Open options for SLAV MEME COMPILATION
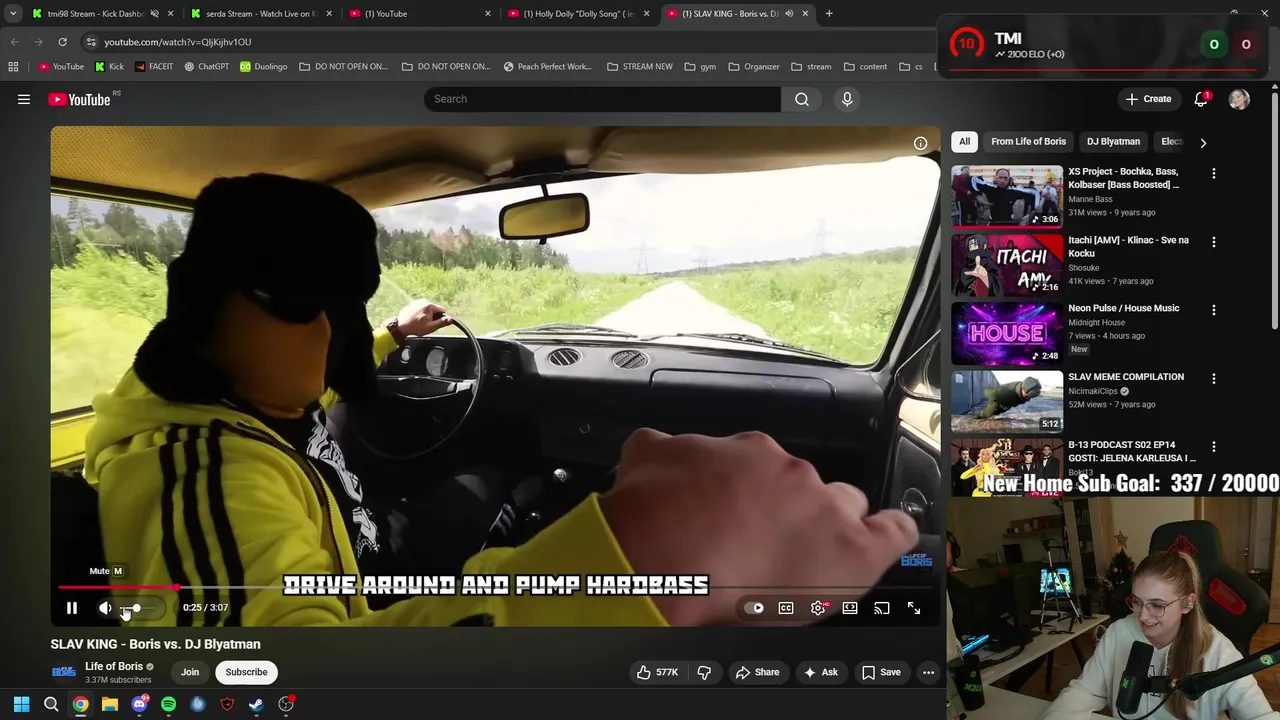Image resolution: width=1280 pixels, height=720 pixels. [x=1214, y=379]
